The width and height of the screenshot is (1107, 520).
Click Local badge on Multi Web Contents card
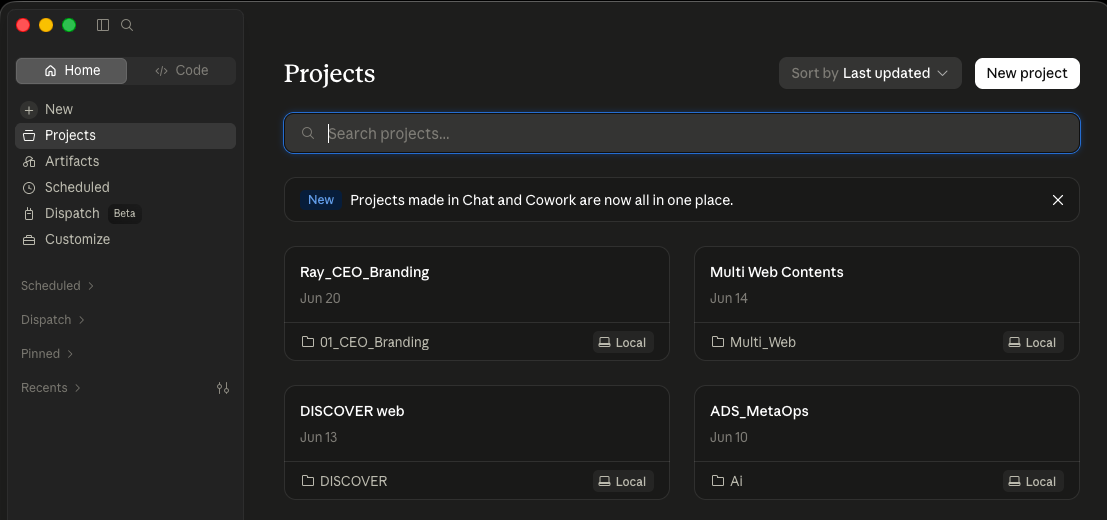pyautogui.click(x=1034, y=342)
